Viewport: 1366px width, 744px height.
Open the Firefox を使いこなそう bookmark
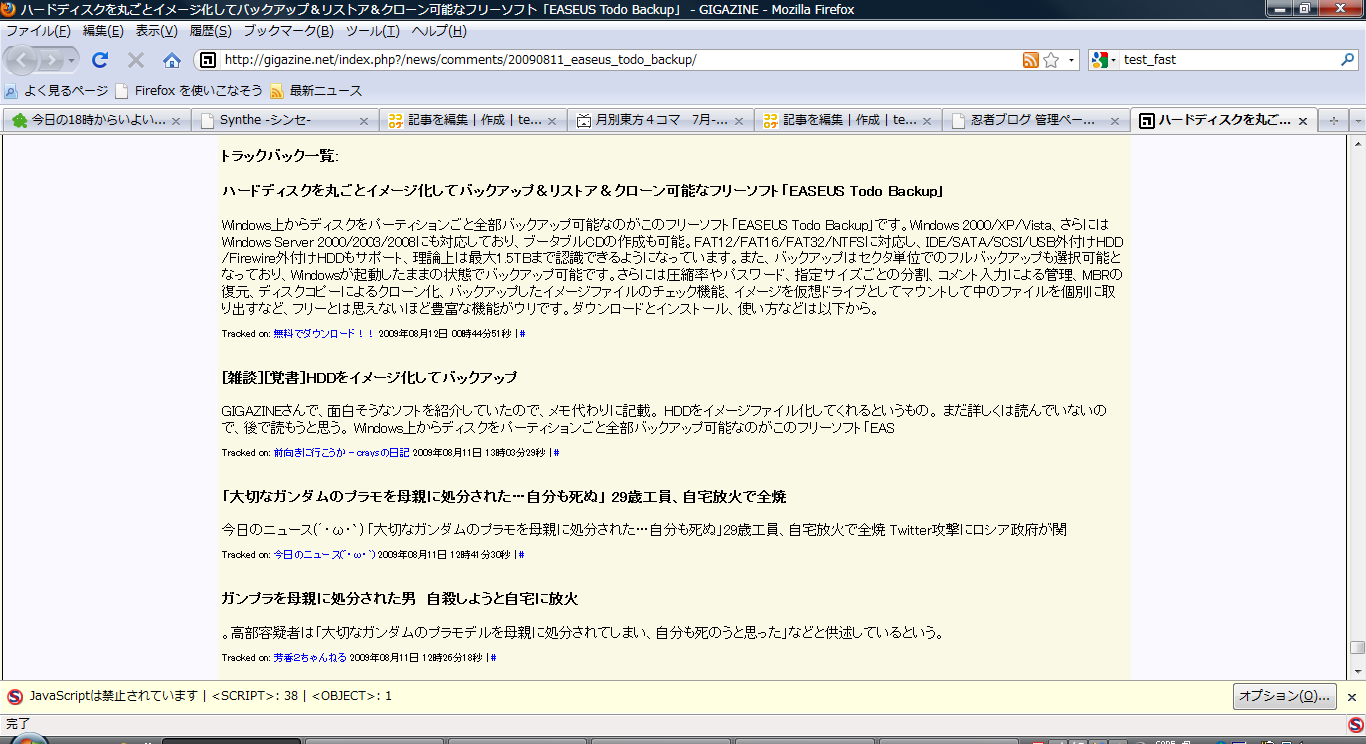pyautogui.click(x=189, y=91)
